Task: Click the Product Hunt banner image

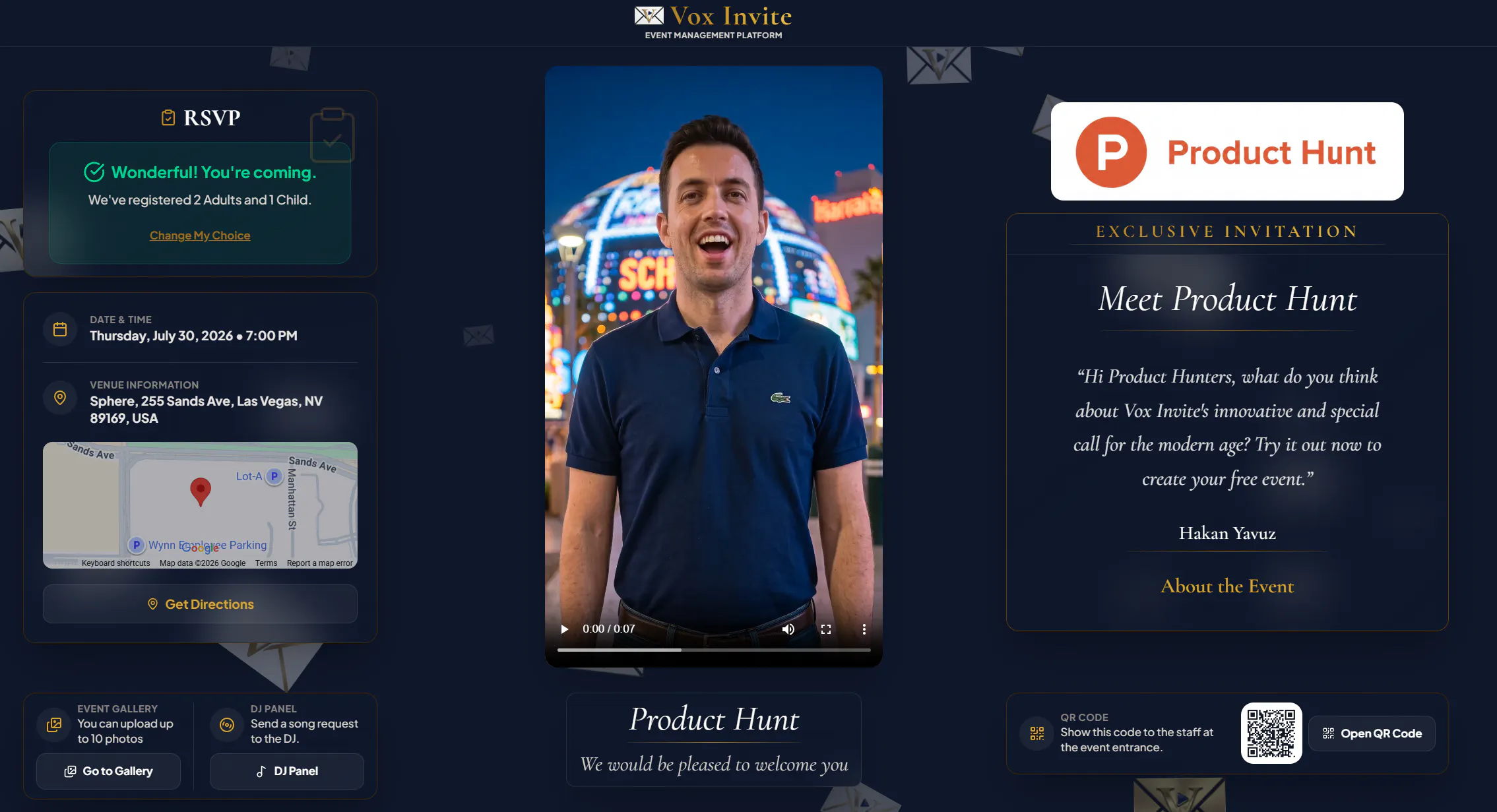Action: (1227, 151)
